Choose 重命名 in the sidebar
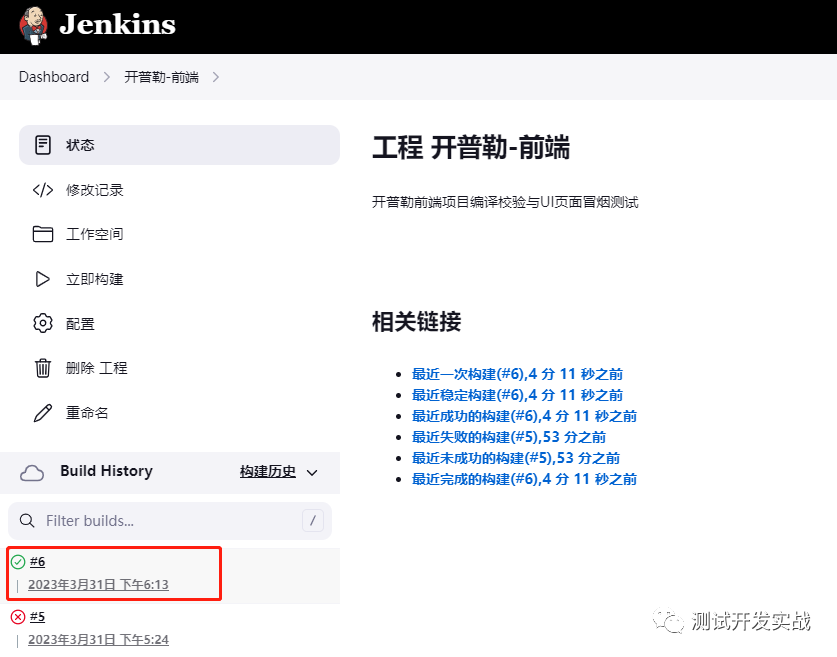 click(x=87, y=413)
